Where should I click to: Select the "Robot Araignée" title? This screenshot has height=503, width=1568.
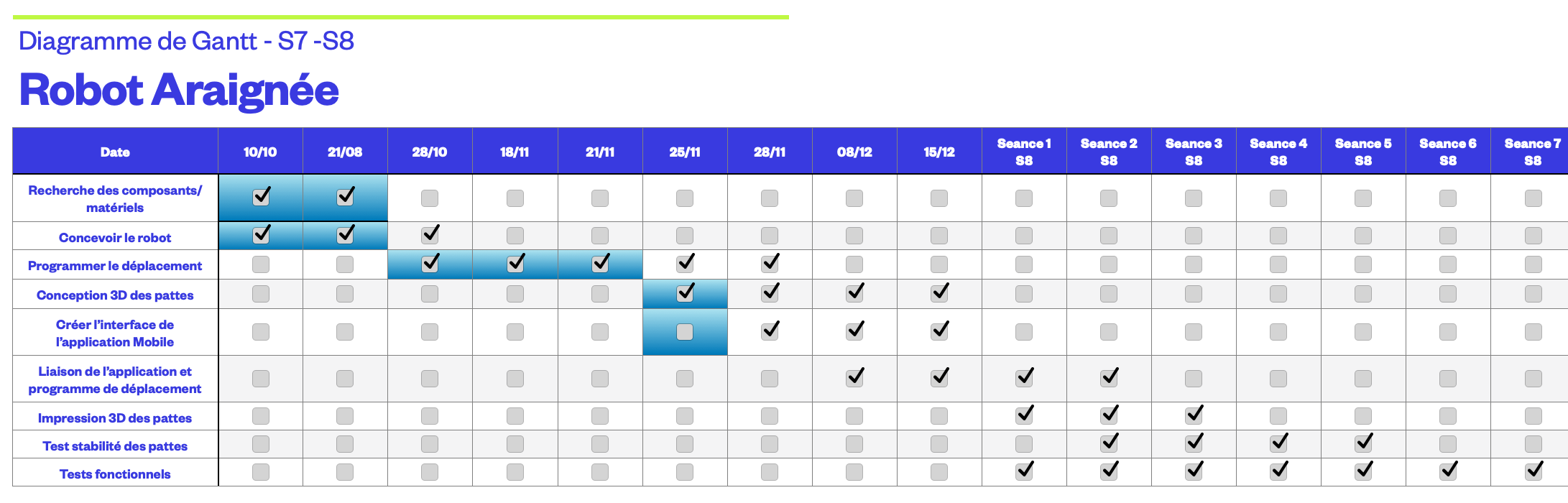point(179,90)
